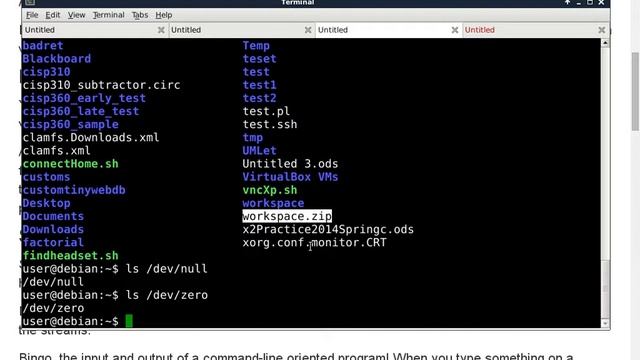
Task: Click the vncXp.sh script name
Action: click(270, 190)
